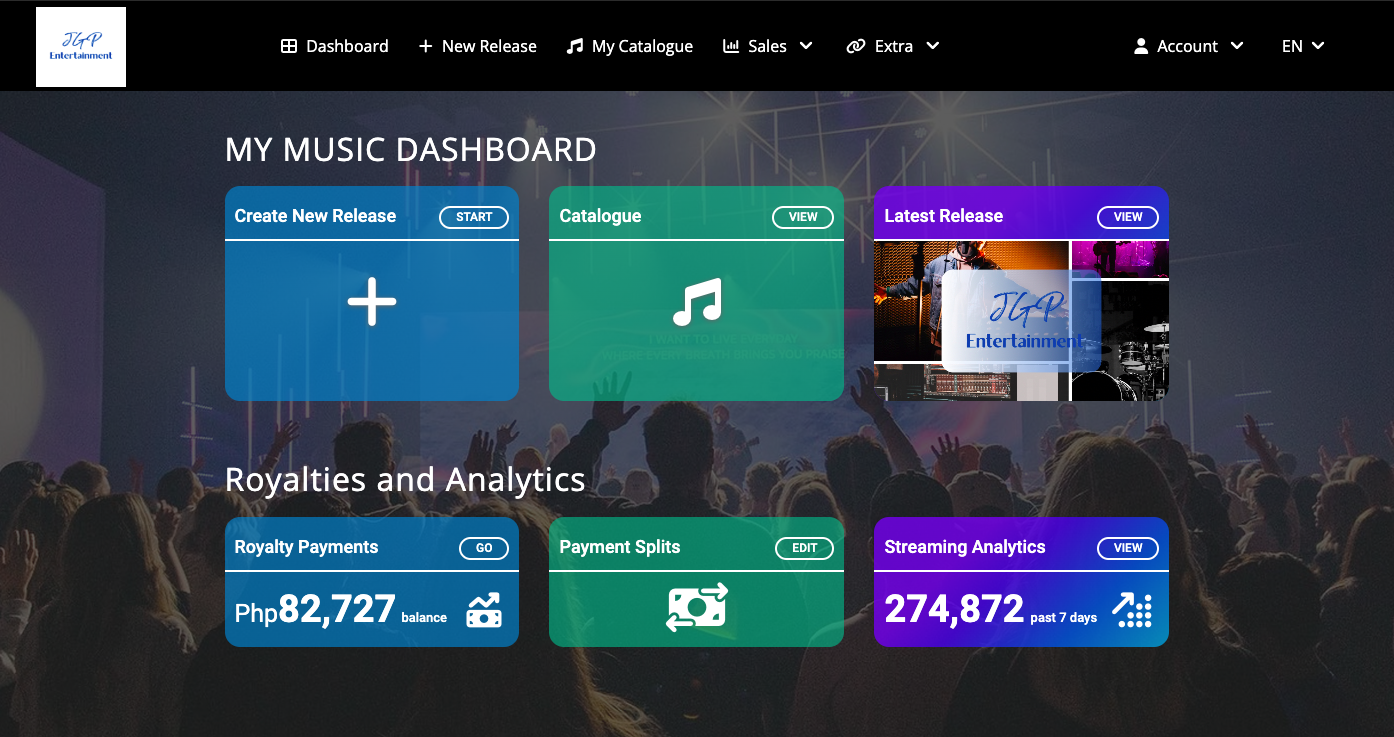The height and width of the screenshot is (737, 1394).
Task: Click the bar chart icon beside Sales
Action: pos(729,45)
